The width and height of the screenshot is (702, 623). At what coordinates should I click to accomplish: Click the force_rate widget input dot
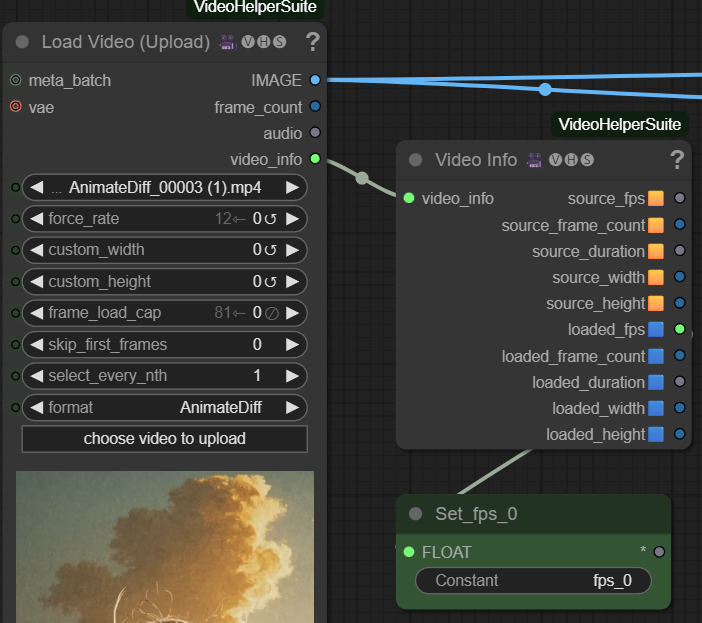click(x=16, y=218)
